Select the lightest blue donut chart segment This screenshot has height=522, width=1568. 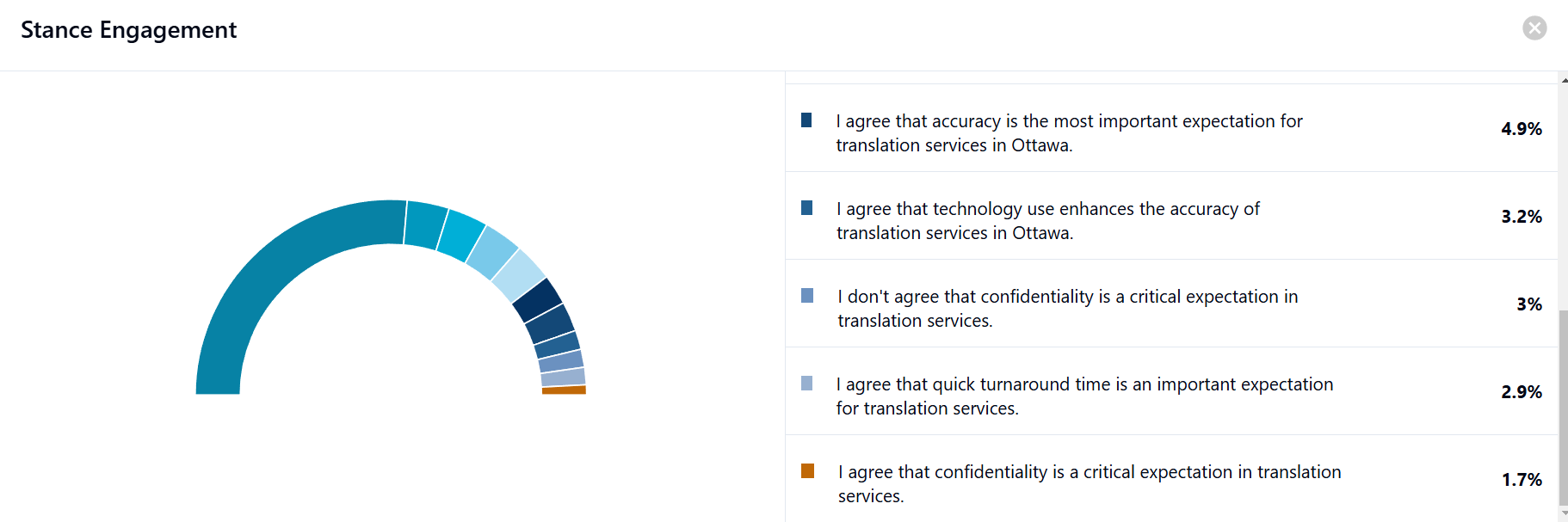point(518,275)
